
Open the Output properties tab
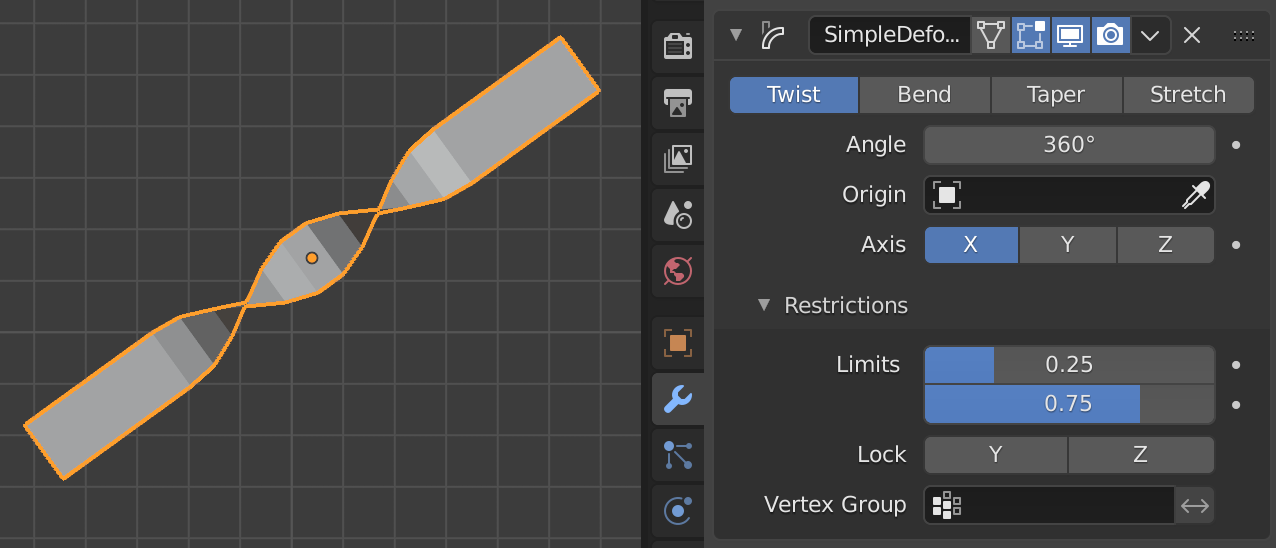tap(678, 101)
